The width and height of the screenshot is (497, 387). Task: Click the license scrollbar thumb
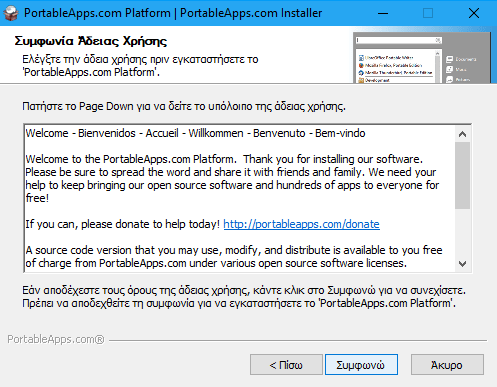[x=462, y=176]
